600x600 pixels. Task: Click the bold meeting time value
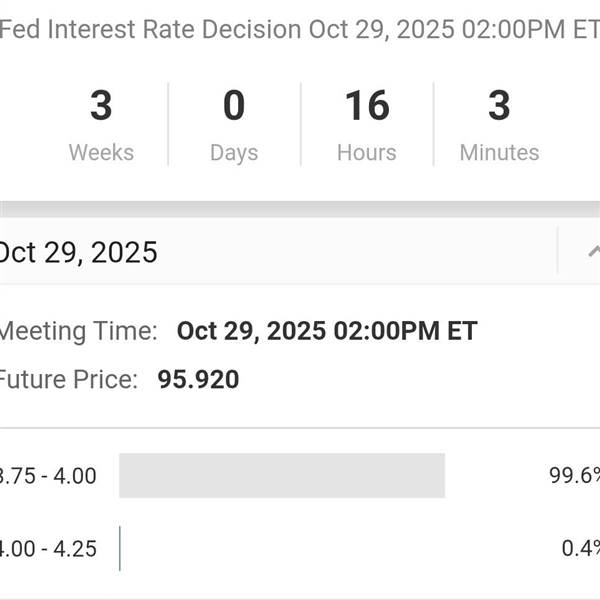pyautogui.click(x=327, y=331)
